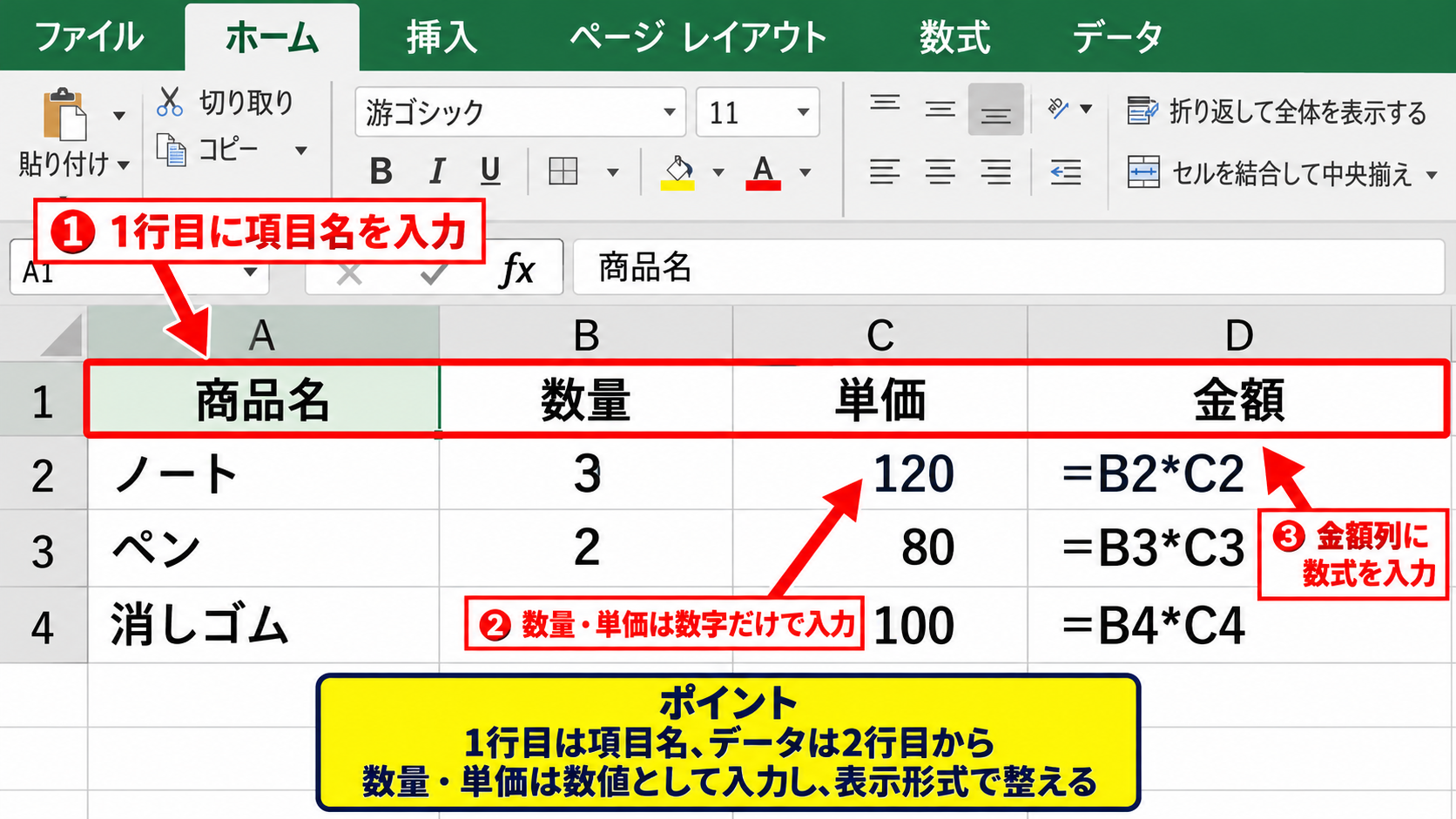Open the 数式 tab

pos(955,37)
